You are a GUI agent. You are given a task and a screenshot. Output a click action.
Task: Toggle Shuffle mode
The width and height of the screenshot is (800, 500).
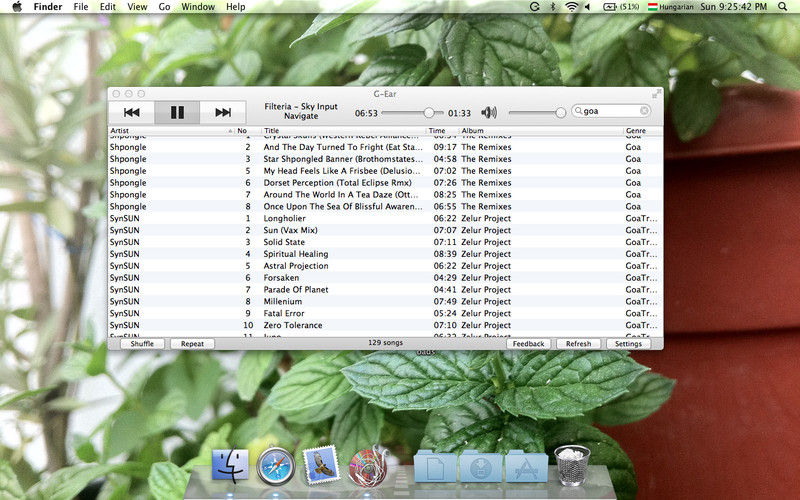tap(142, 344)
